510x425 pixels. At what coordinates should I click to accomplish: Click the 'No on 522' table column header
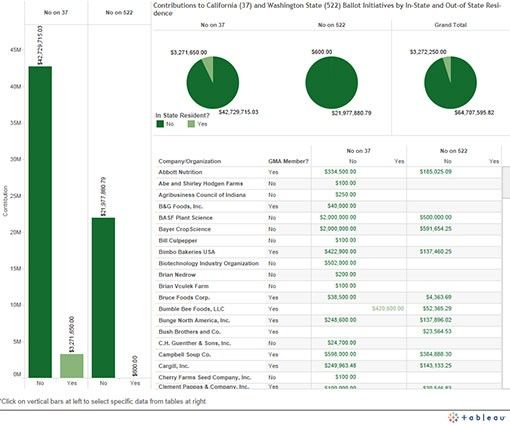pos(453,151)
